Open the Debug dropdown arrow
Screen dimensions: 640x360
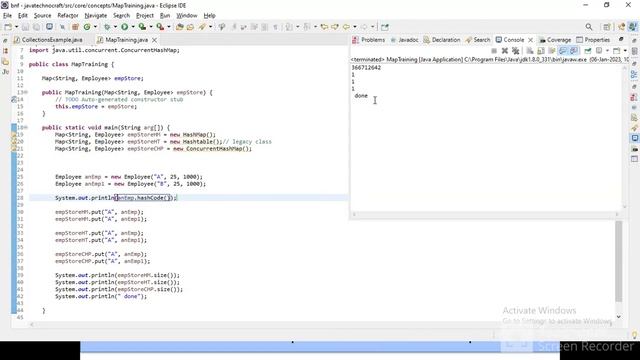coord(115,27)
